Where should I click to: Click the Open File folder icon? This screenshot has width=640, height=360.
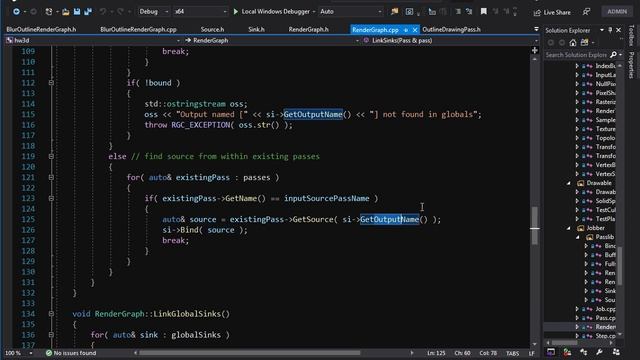(65, 12)
